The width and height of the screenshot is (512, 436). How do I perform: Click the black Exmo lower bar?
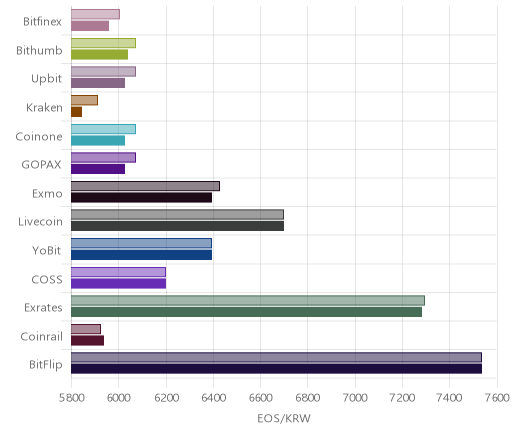click(141, 198)
